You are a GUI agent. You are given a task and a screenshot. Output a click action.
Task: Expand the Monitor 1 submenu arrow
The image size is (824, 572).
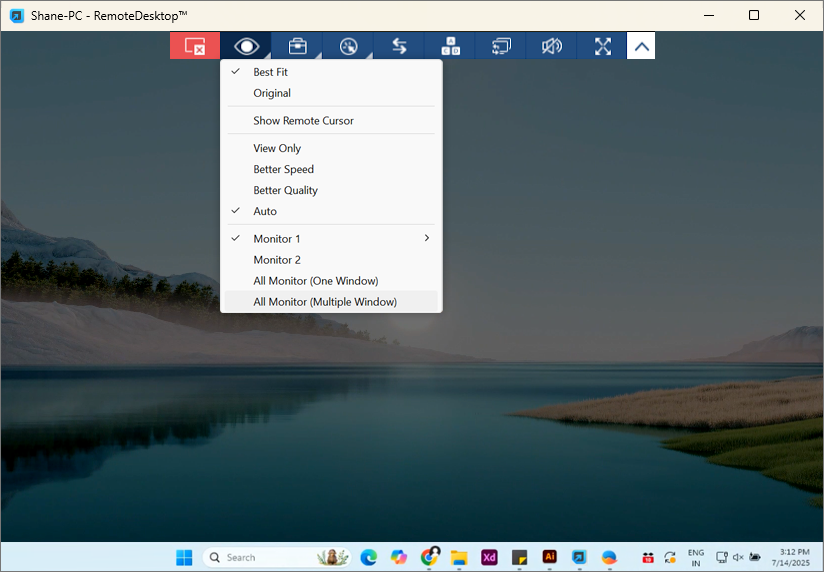tap(427, 238)
